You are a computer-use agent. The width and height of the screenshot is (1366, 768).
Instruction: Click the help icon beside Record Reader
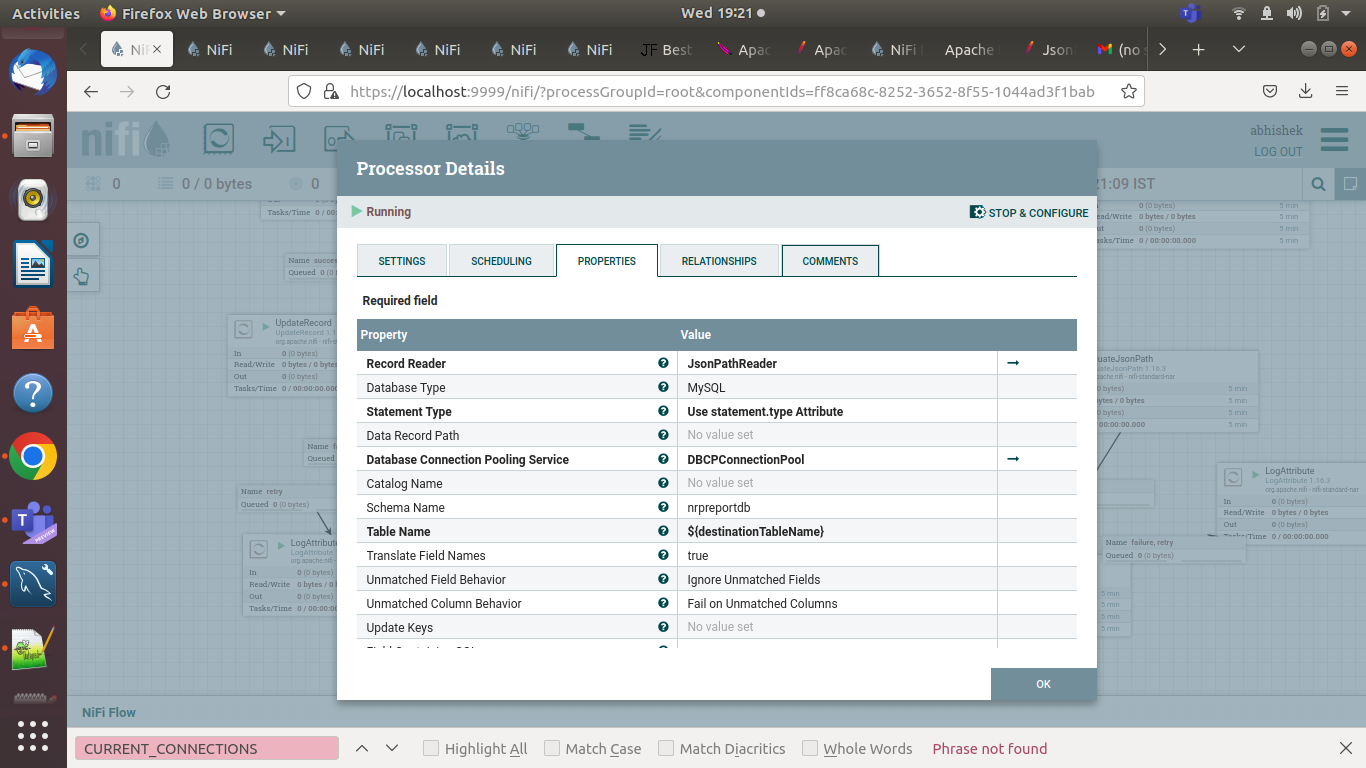[x=663, y=363]
